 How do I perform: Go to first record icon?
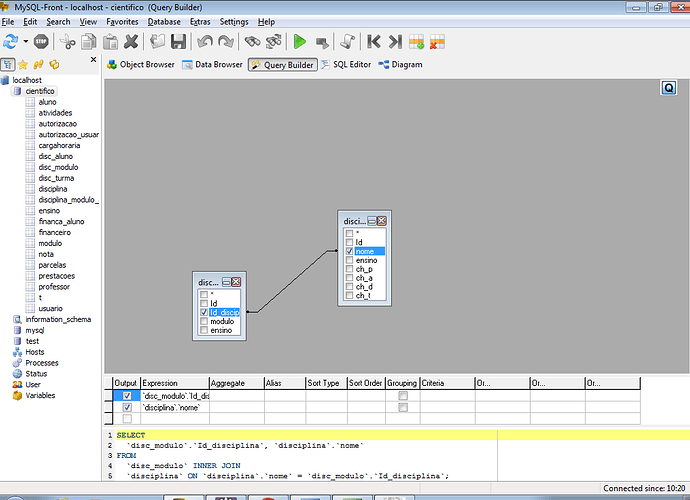pyautogui.click(x=374, y=42)
